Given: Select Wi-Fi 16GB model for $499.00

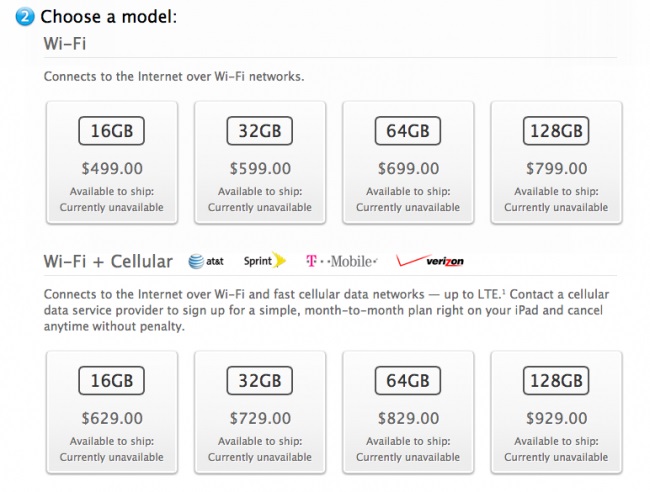Looking at the screenshot, I should point(112,162).
